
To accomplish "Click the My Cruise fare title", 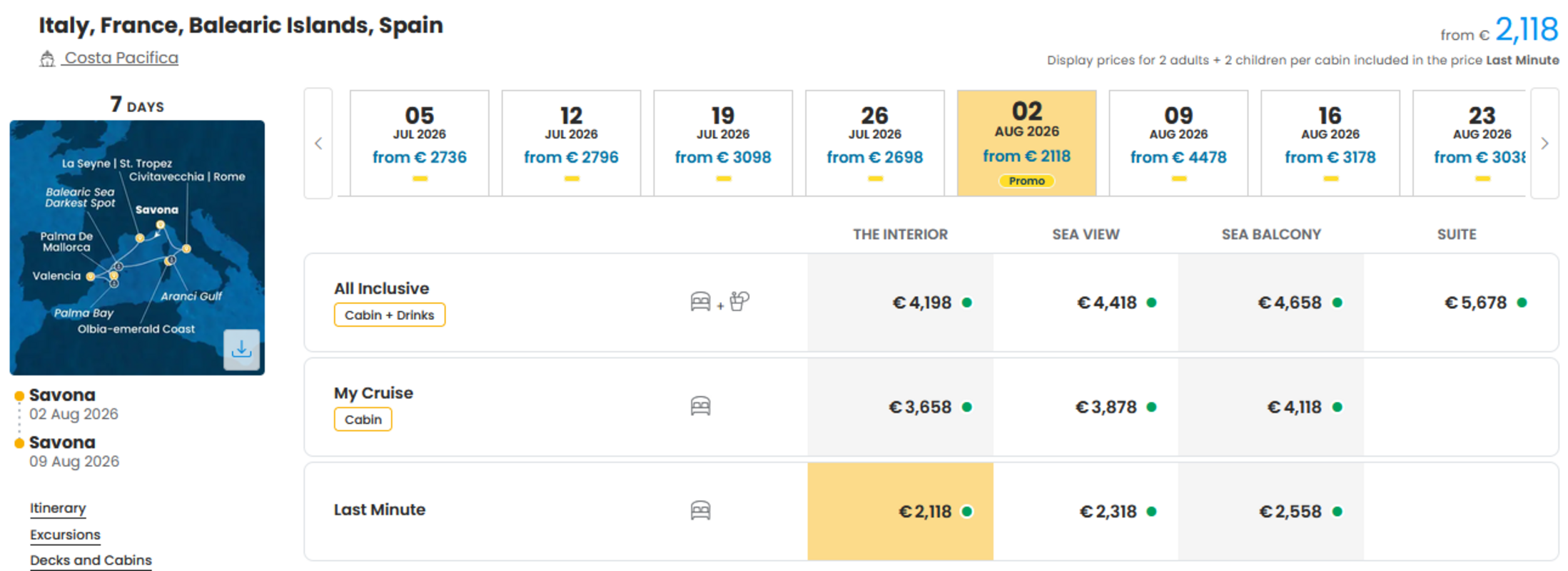I will tap(373, 393).
